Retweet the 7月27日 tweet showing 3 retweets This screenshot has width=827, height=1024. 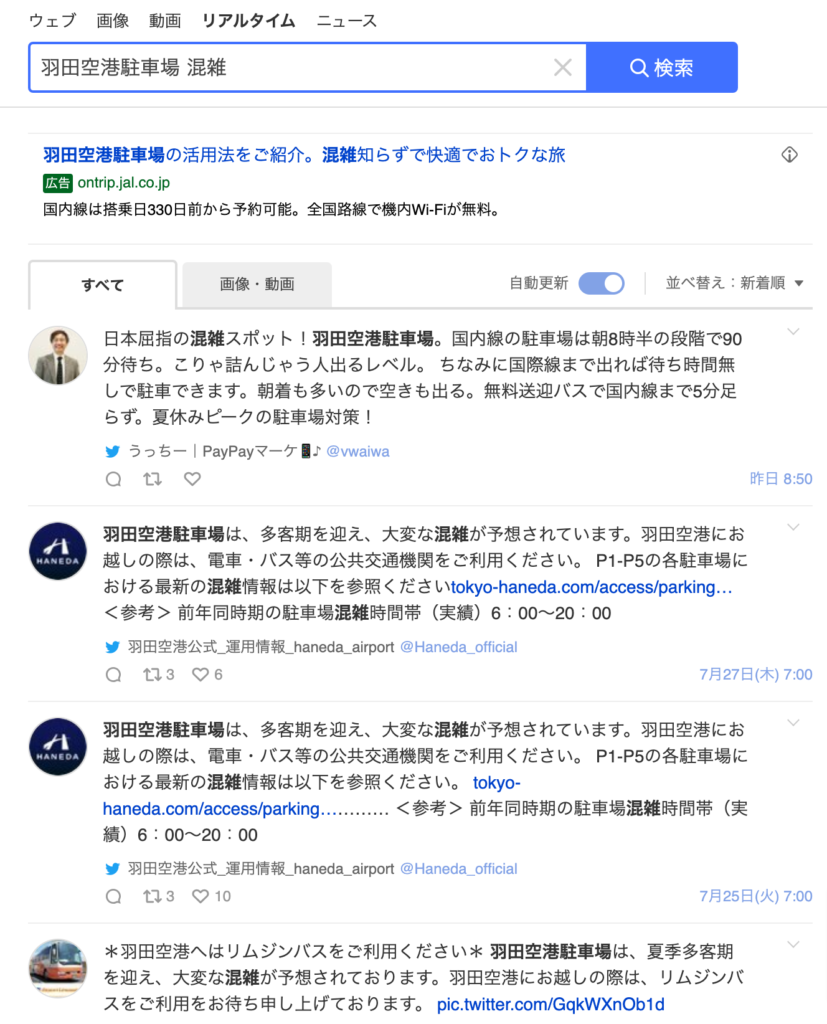(x=159, y=675)
